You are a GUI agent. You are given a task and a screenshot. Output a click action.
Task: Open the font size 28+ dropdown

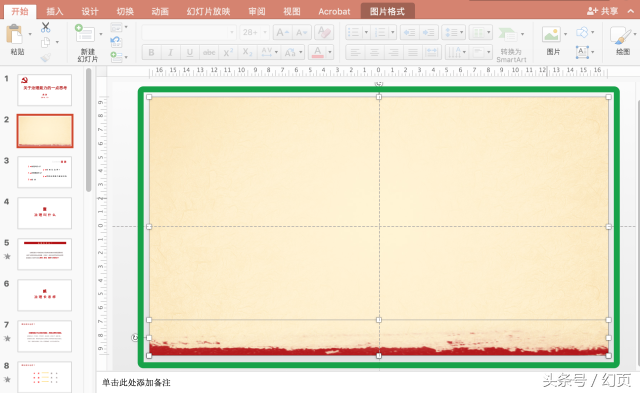pyautogui.click(x=254, y=32)
